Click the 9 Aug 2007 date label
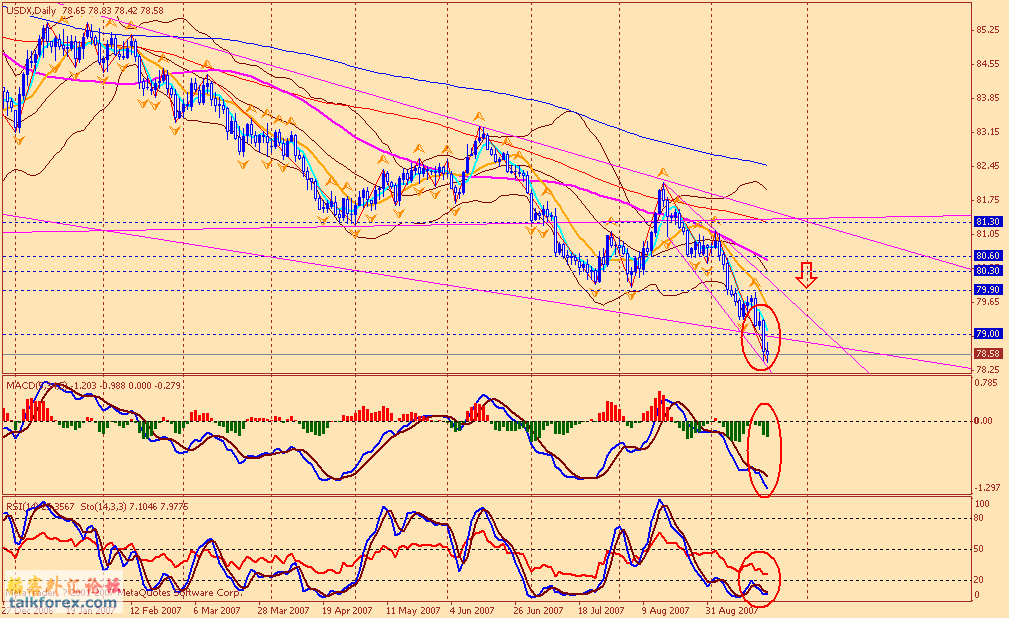Screen dimensions: 1009x618 tap(666, 611)
